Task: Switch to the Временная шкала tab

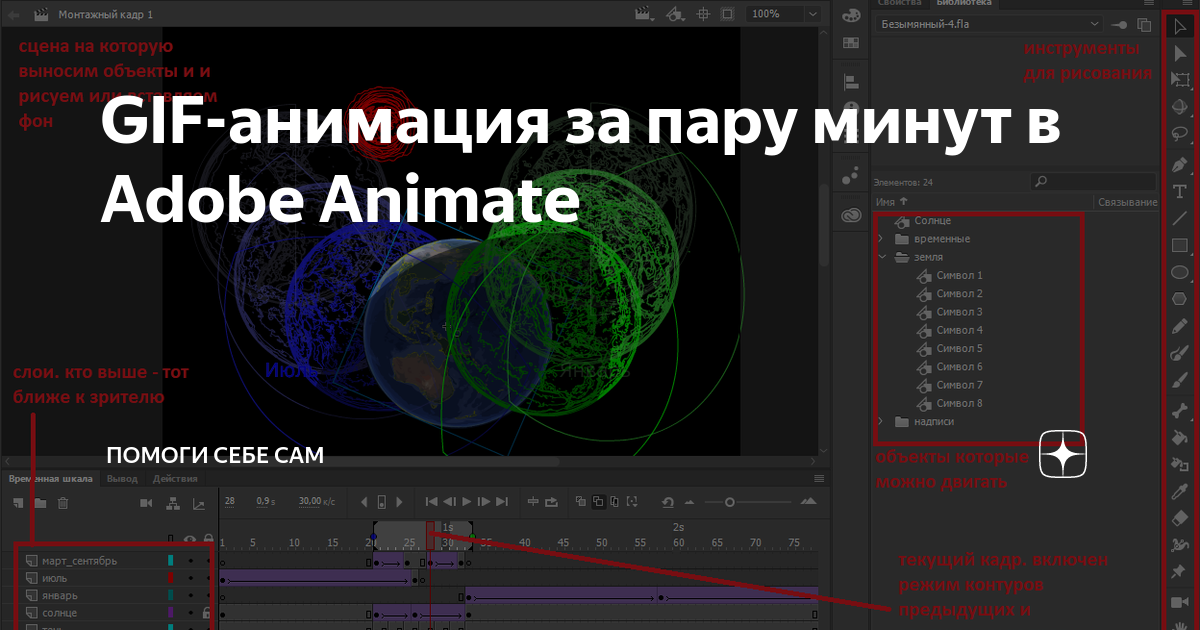Action: tap(51, 479)
